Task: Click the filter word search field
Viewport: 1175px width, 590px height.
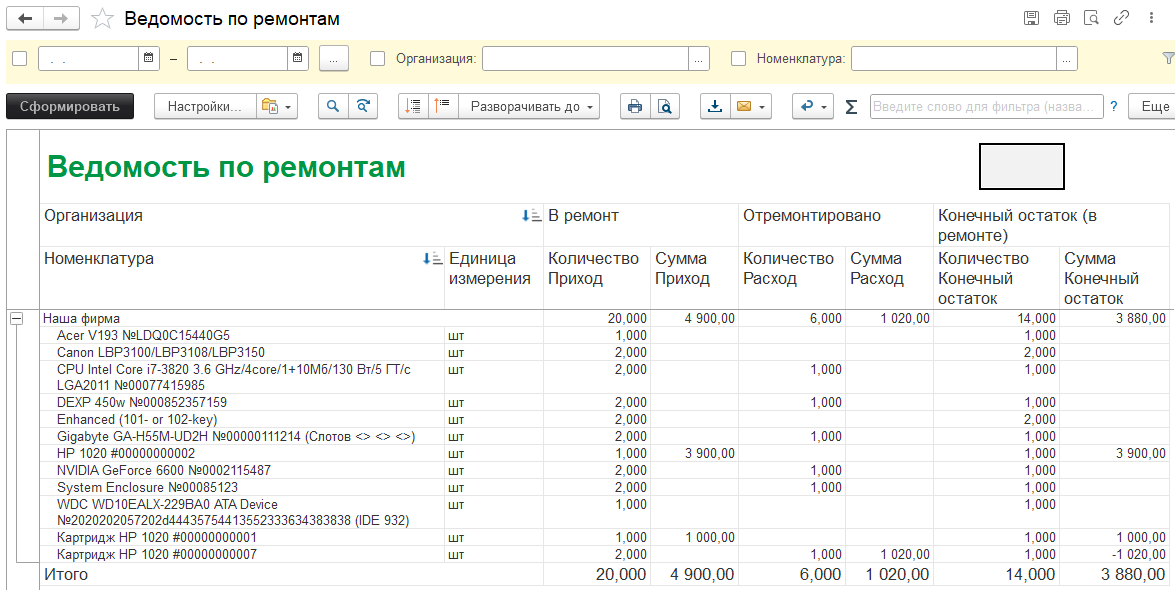Action: point(986,106)
